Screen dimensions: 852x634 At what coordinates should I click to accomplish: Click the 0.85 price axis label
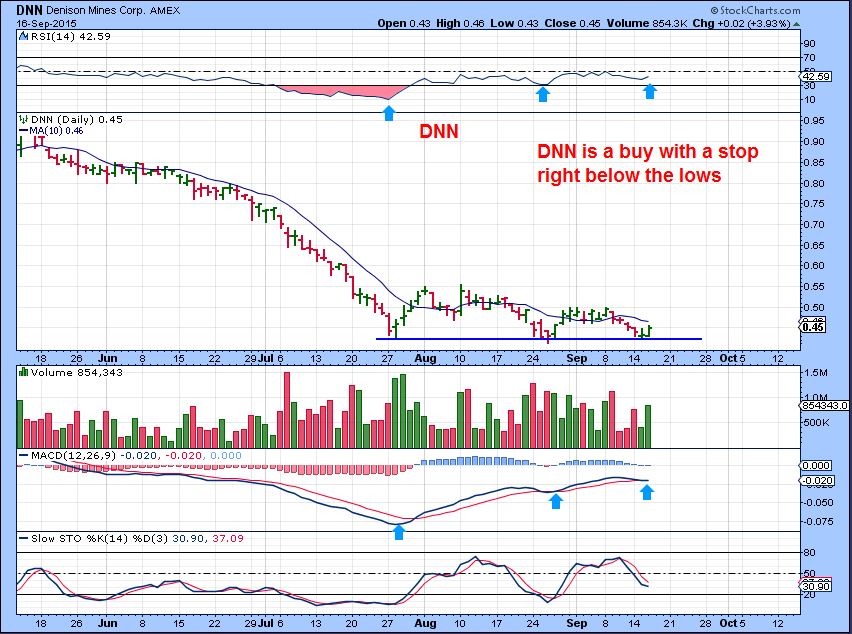[814, 162]
